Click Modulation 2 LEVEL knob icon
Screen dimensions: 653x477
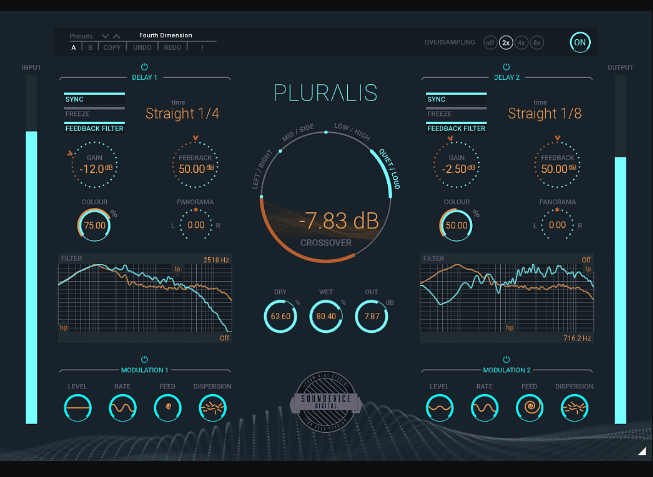pos(440,408)
